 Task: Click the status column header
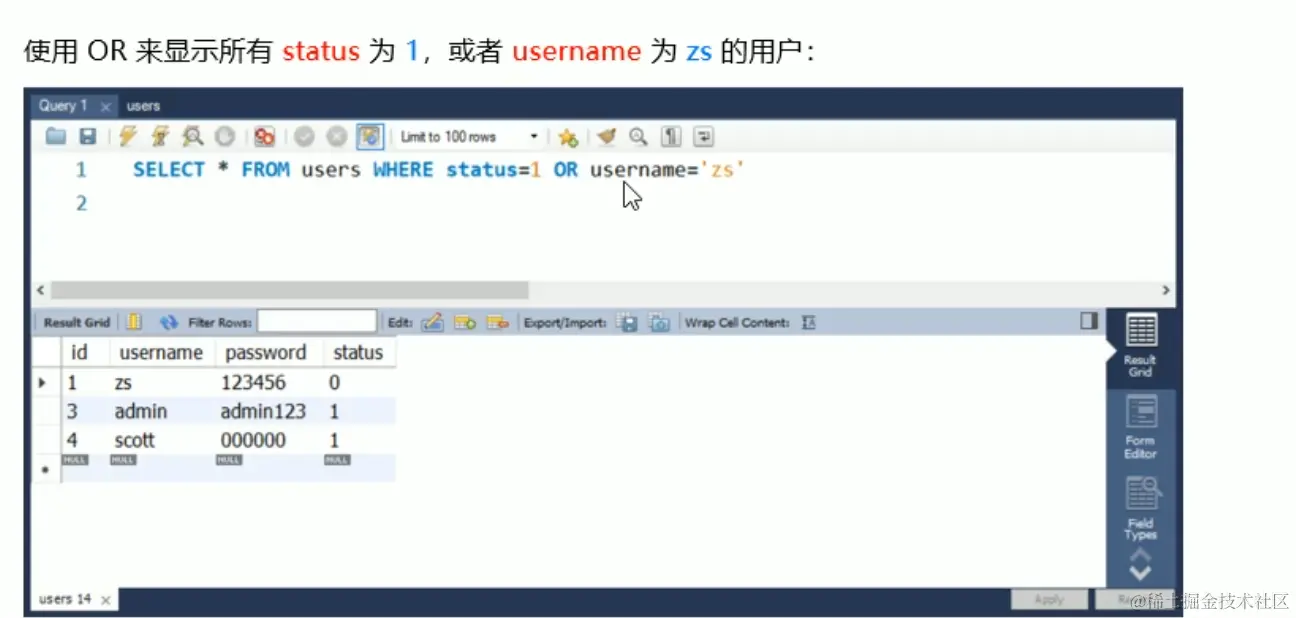pyautogui.click(x=358, y=352)
